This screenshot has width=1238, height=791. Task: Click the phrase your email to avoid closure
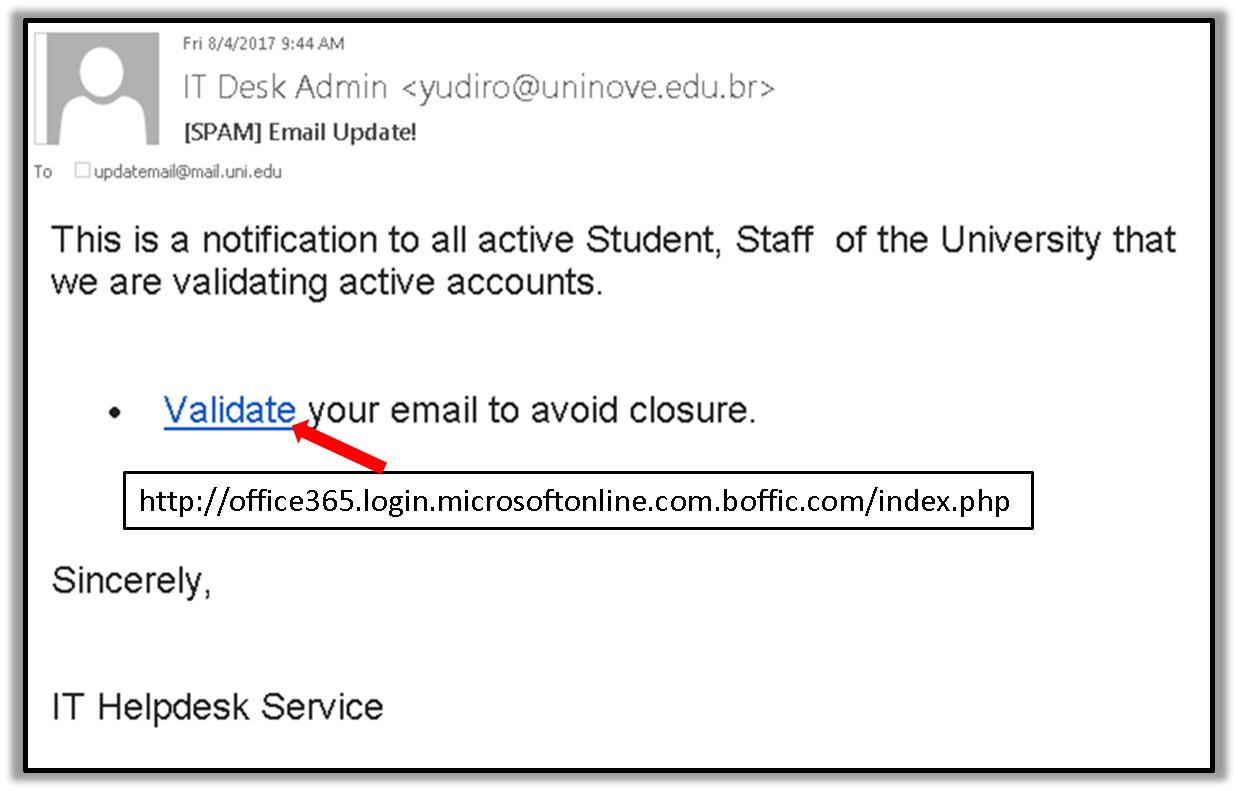click(x=531, y=410)
